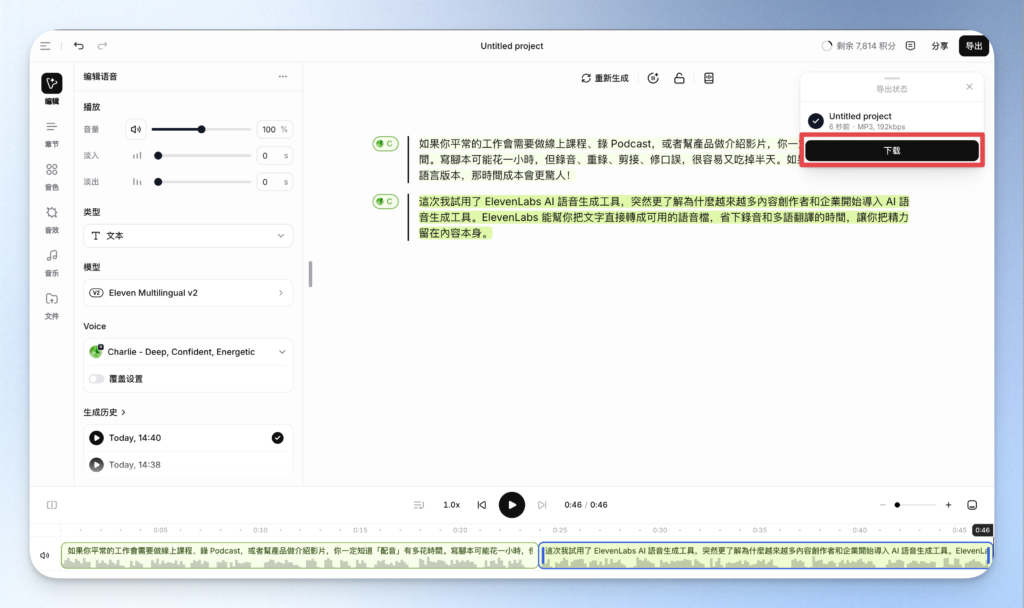This screenshot has height=608, width=1024.
Task: Open the 音效 sound effects section
Action: pyautogui.click(x=52, y=220)
